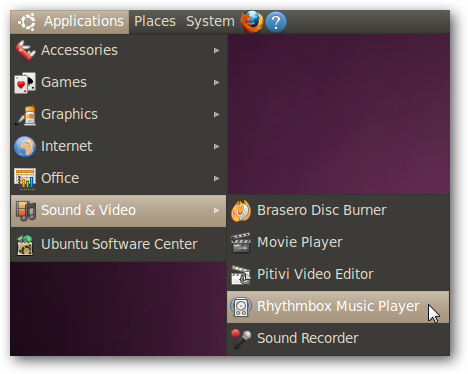Select the Internet menu entry text
Image resolution: width=468 pixels, height=374 pixels.
(67, 146)
